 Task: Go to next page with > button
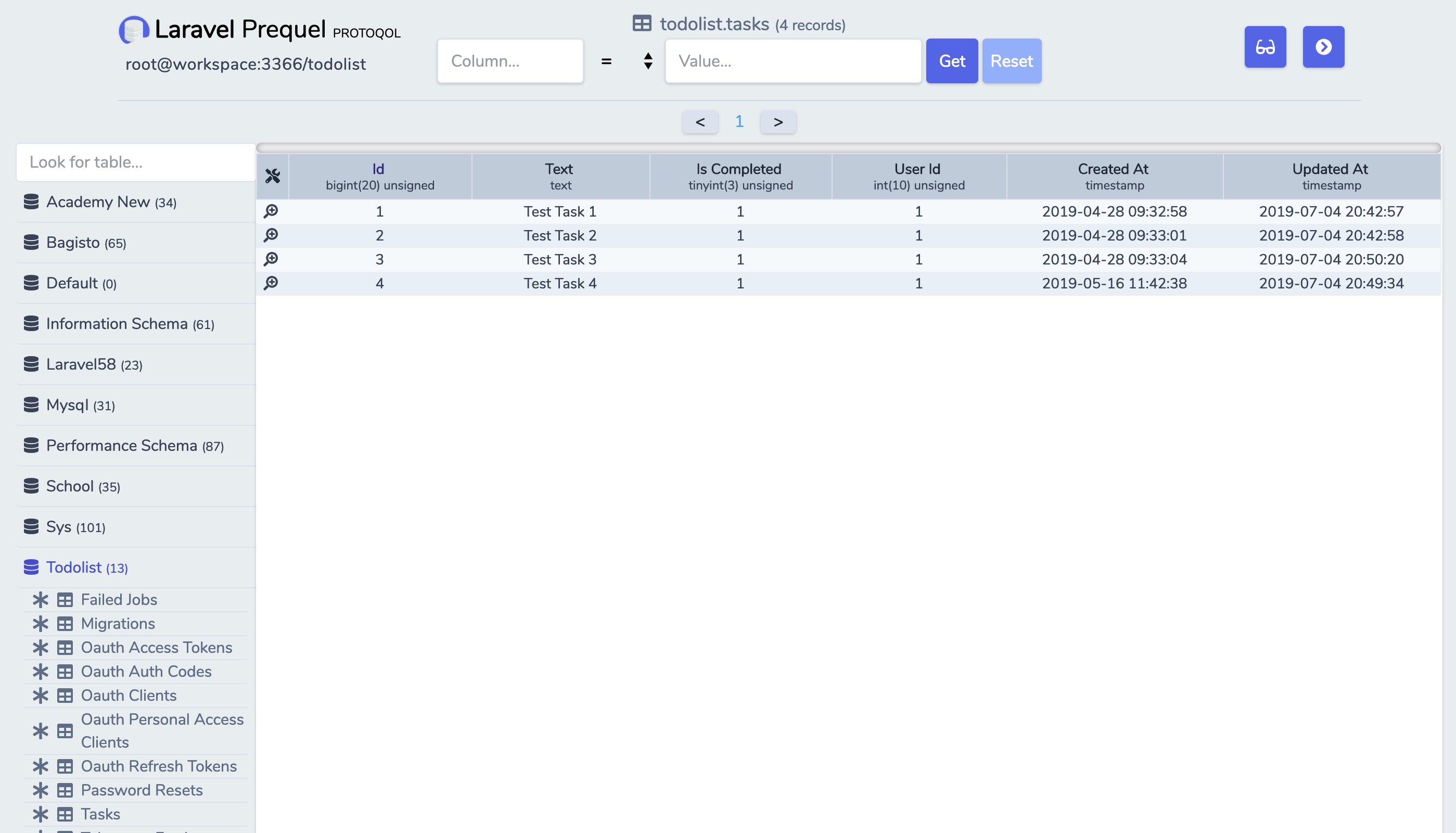click(x=778, y=122)
